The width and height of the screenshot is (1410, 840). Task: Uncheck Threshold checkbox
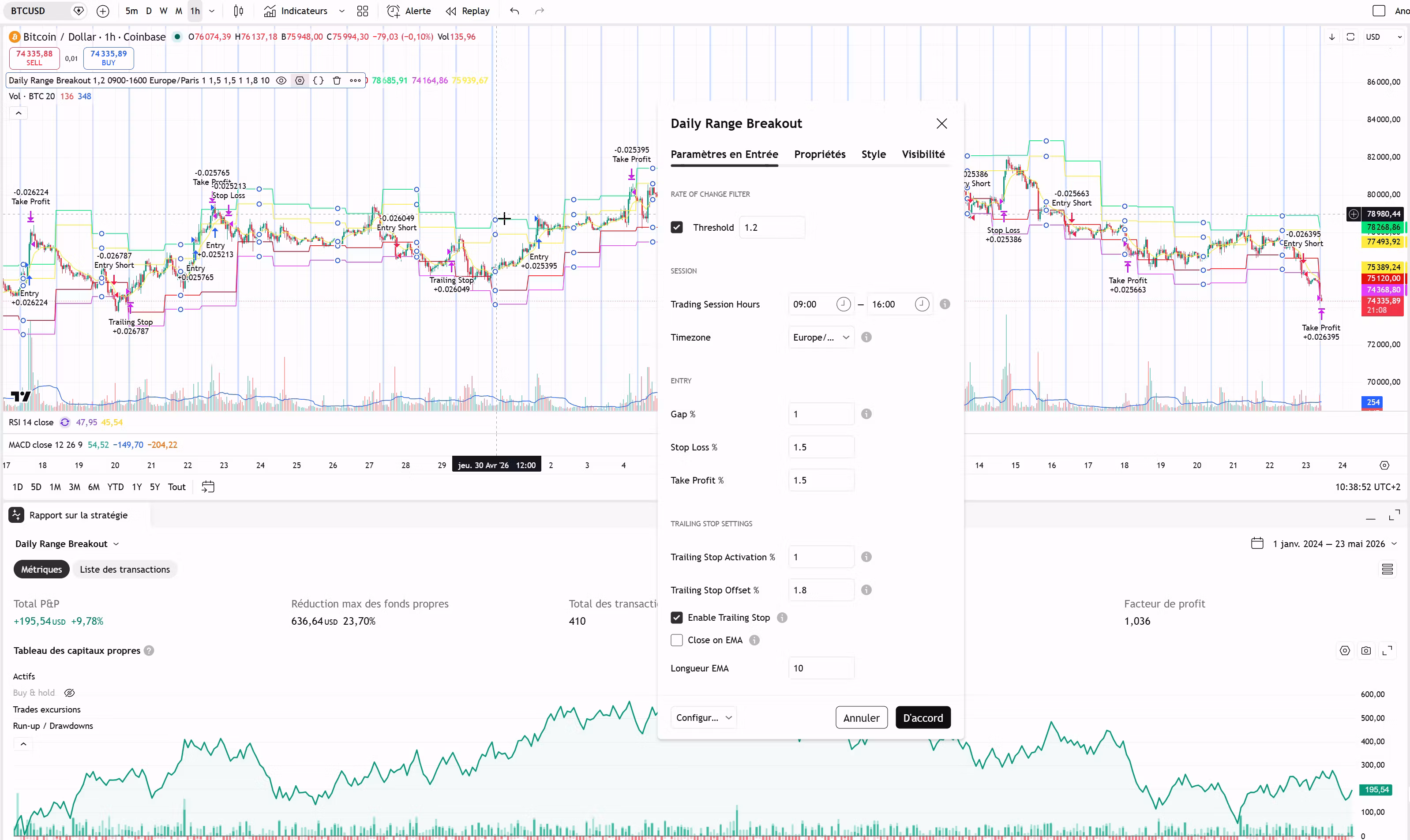click(676, 227)
